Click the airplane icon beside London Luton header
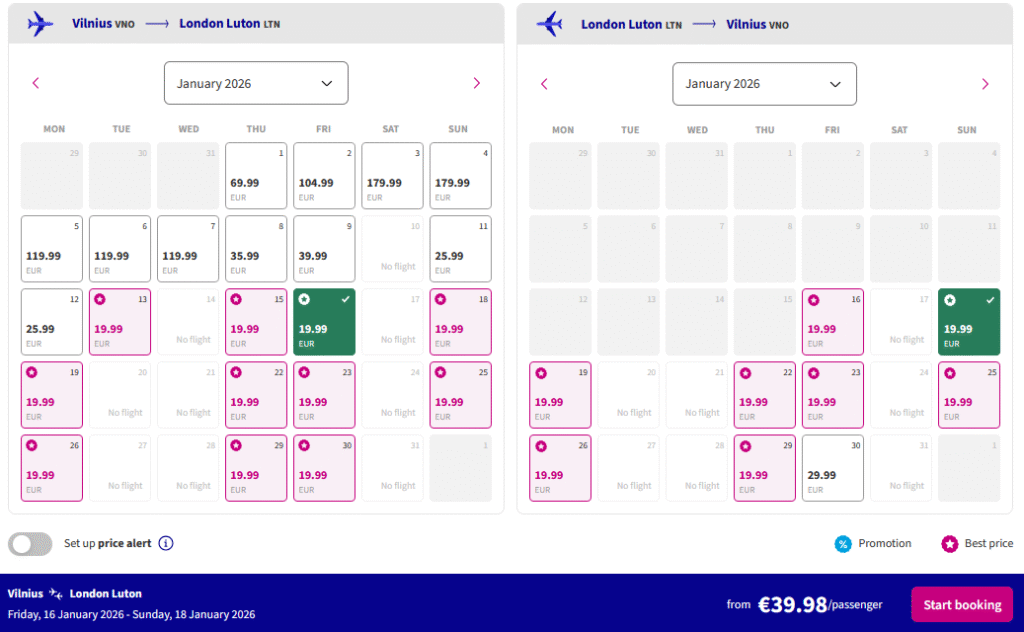1024x632 pixels. click(x=549, y=24)
